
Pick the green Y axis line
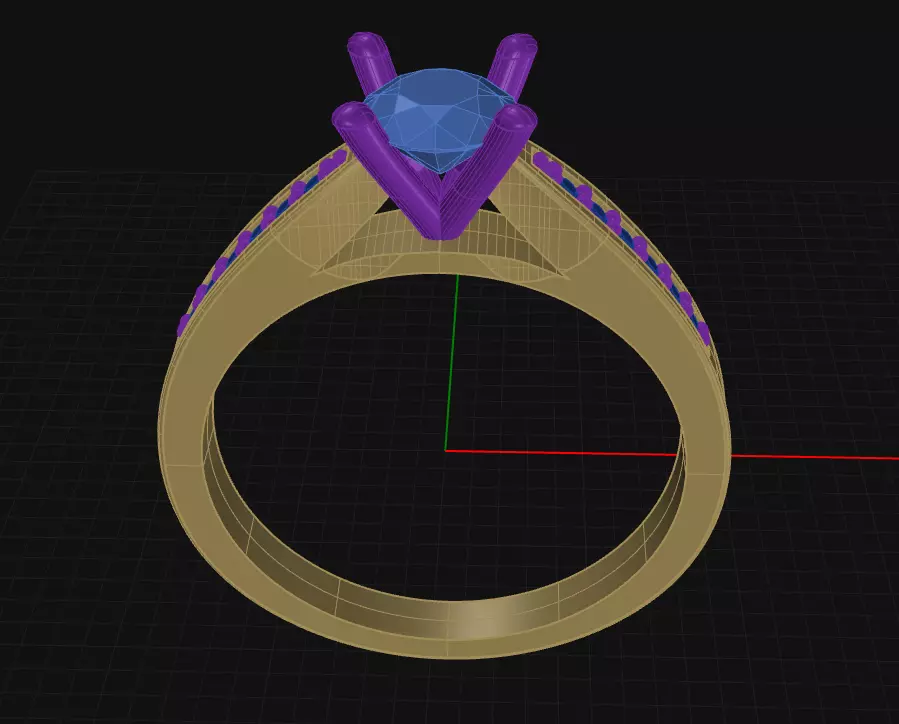452,362
